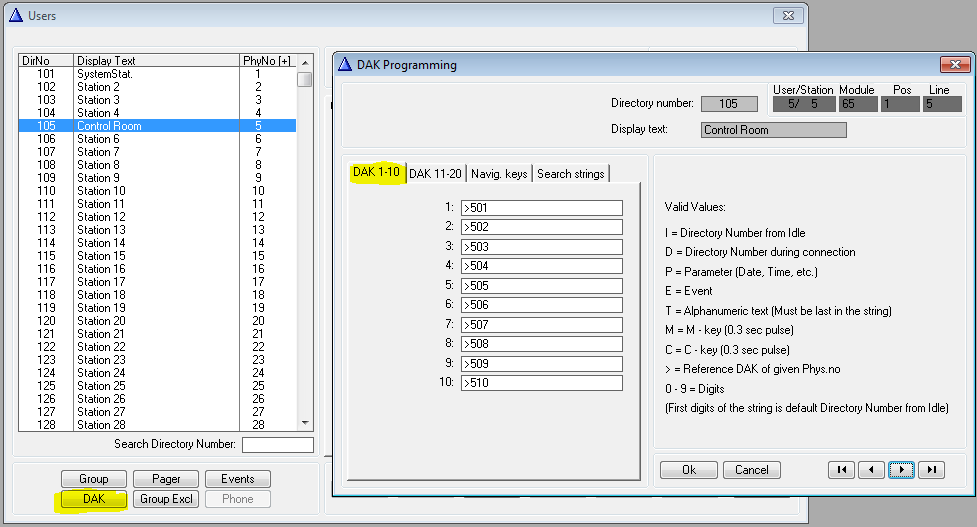Click the Pager button
Screen dimensions: 977x527
[166, 479]
